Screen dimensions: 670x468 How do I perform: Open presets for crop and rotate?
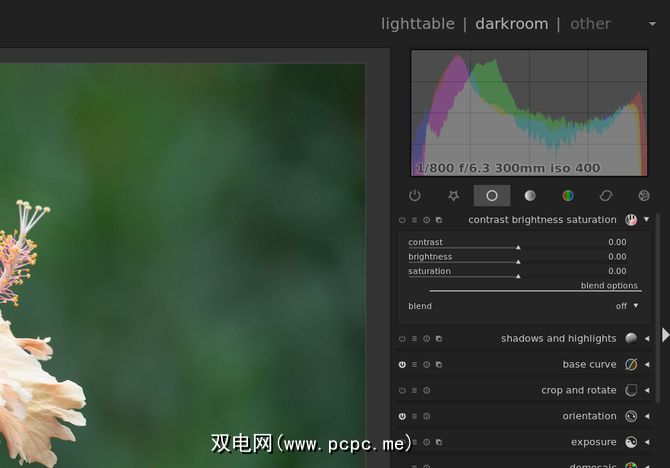(x=414, y=390)
